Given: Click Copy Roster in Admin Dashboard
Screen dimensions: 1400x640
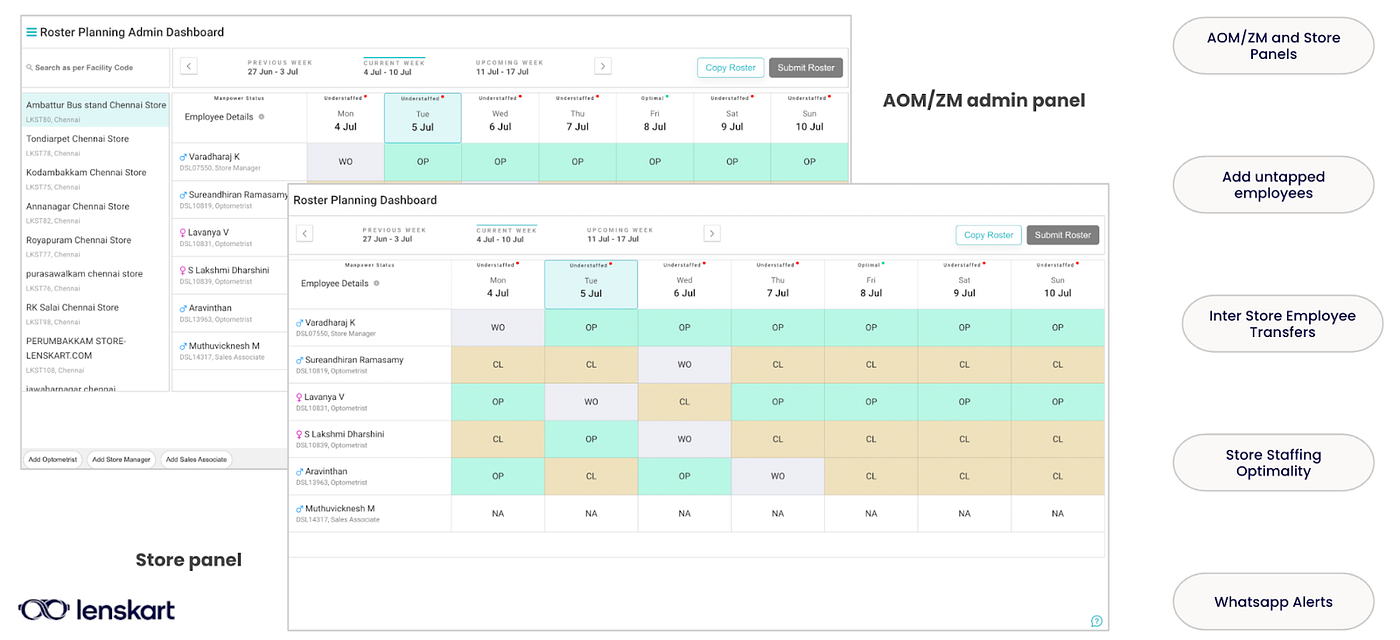Looking at the screenshot, I should point(730,68).
